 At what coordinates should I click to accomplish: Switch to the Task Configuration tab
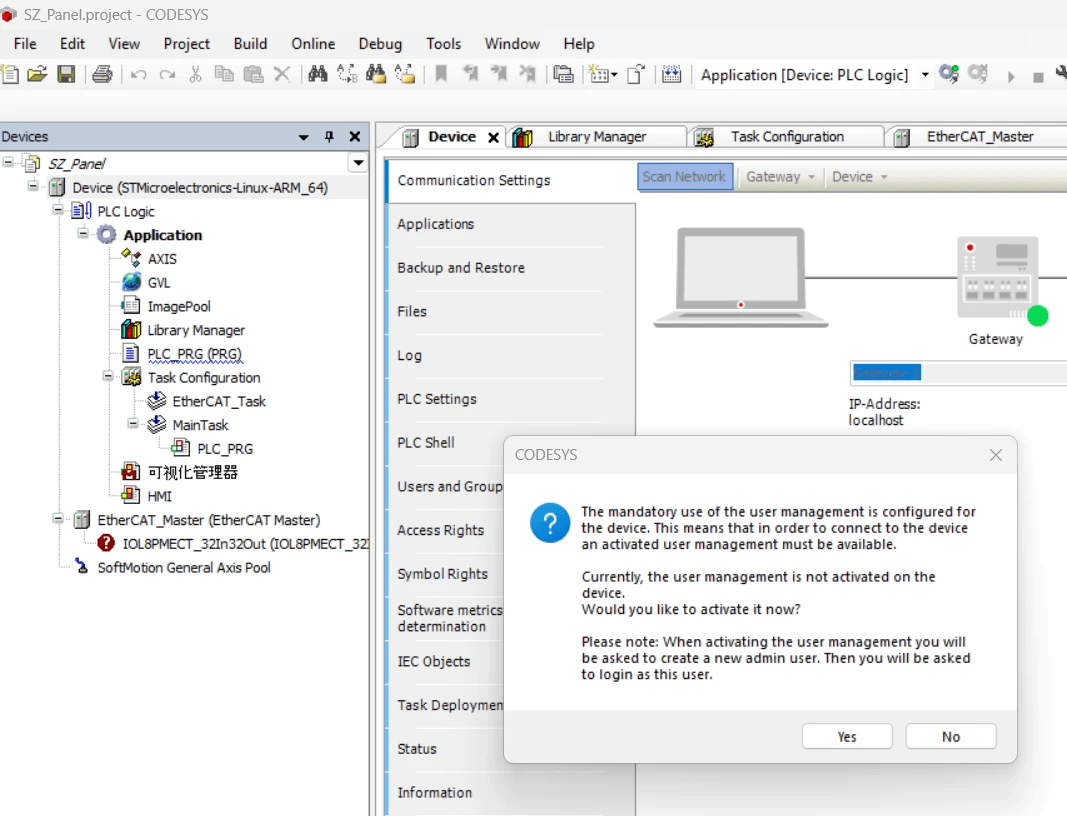(x=787, y=137)
